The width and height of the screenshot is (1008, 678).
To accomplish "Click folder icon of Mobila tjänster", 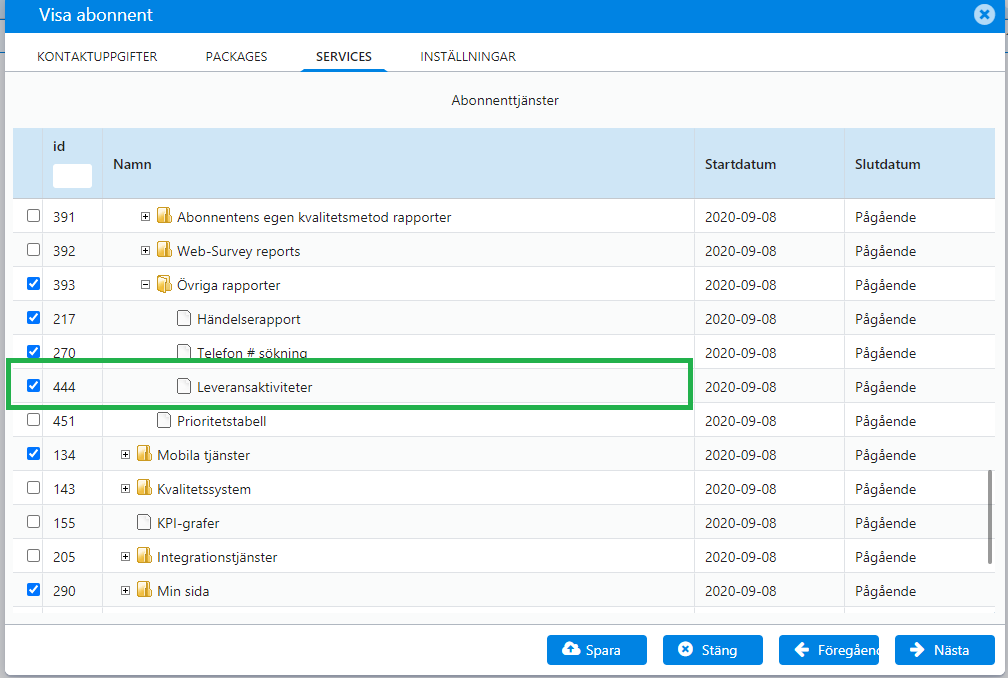I will (145, 454).
